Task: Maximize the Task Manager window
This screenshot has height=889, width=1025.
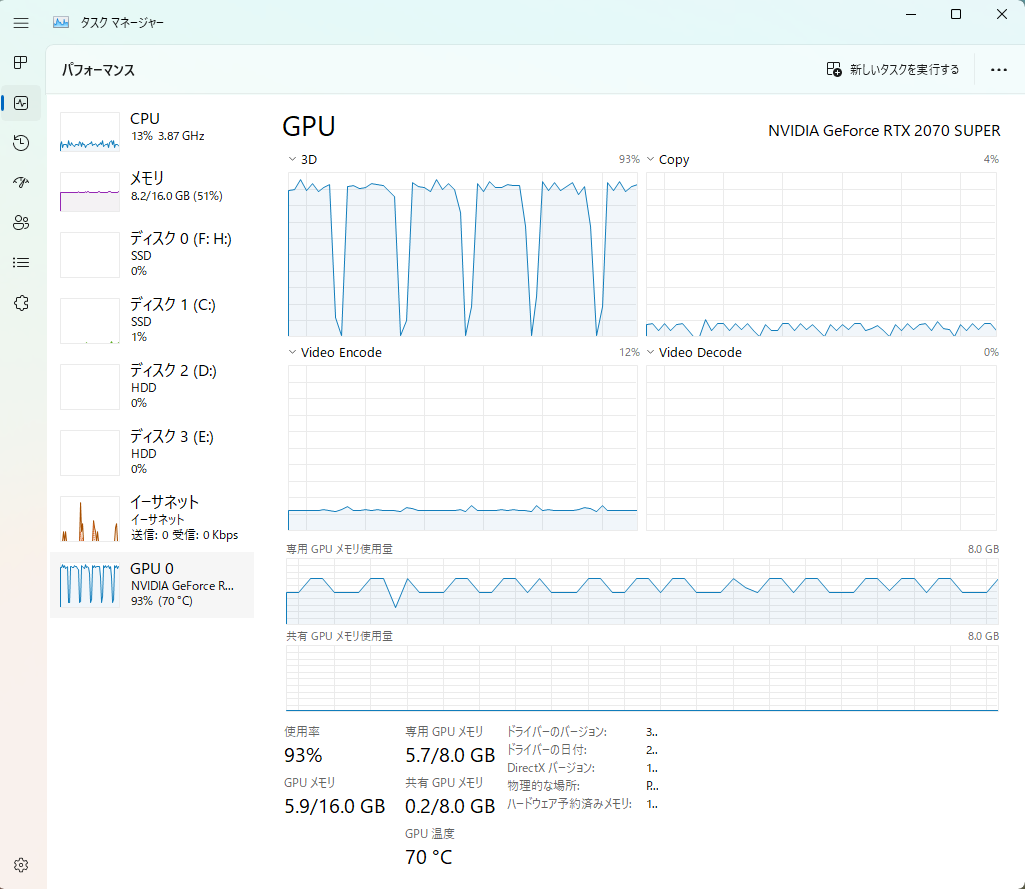Action: [956, 14]
